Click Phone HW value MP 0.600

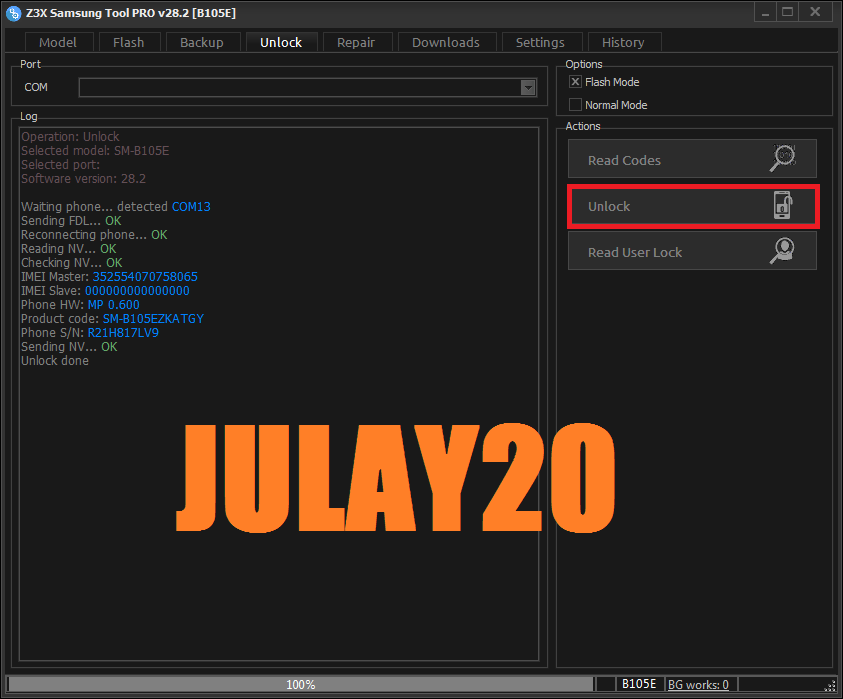tap(113, 305)
